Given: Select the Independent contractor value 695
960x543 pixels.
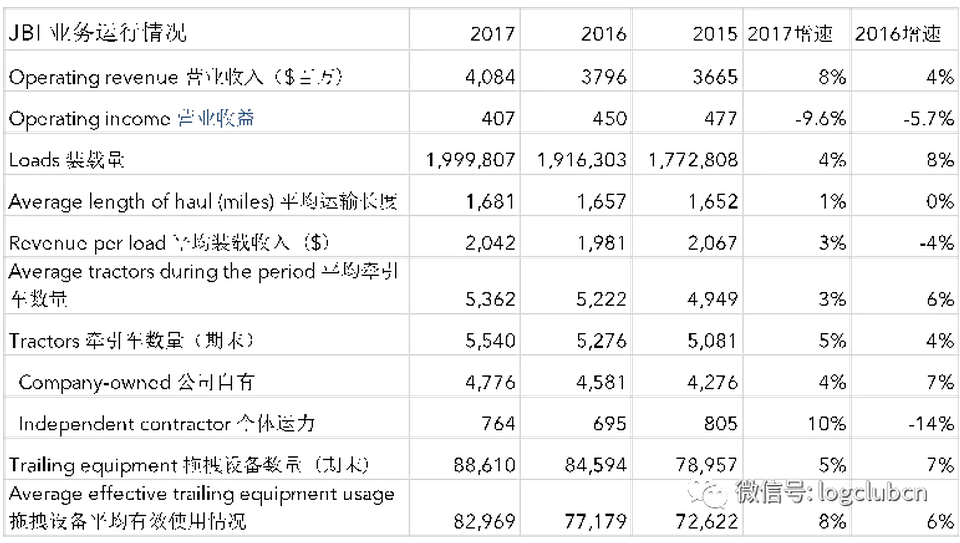Looking at the screenshot, I should [609, 424].
